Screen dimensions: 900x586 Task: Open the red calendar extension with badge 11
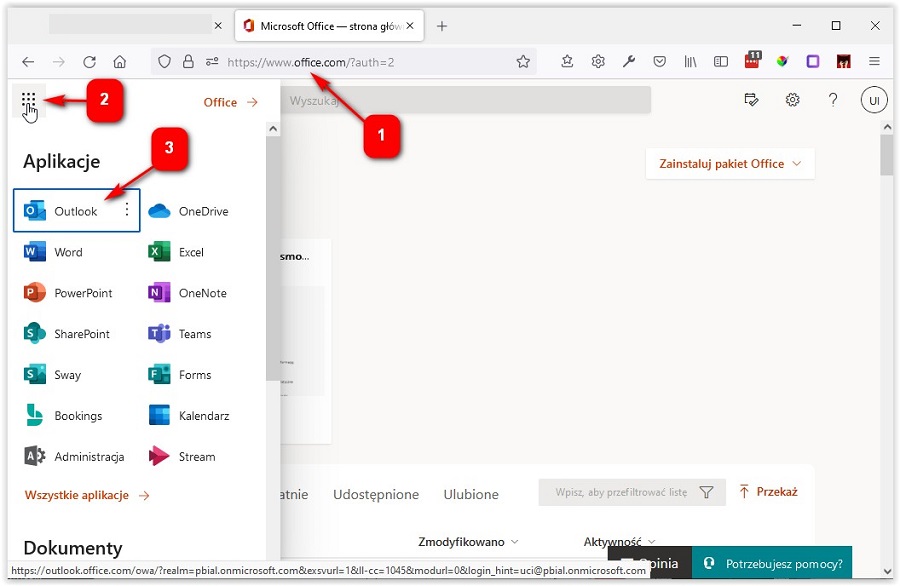click(752, 60)
